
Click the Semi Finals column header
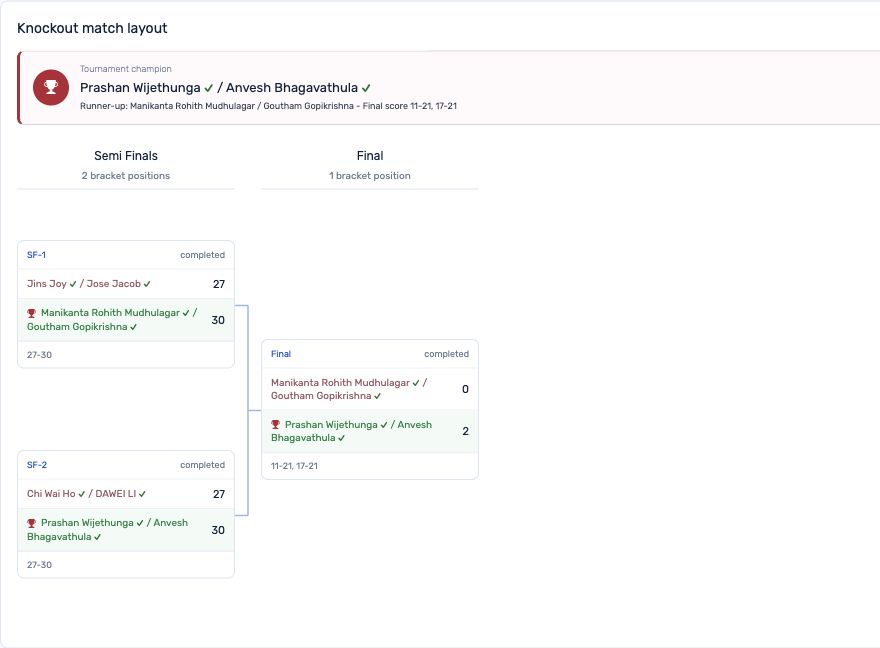point(126,156)
